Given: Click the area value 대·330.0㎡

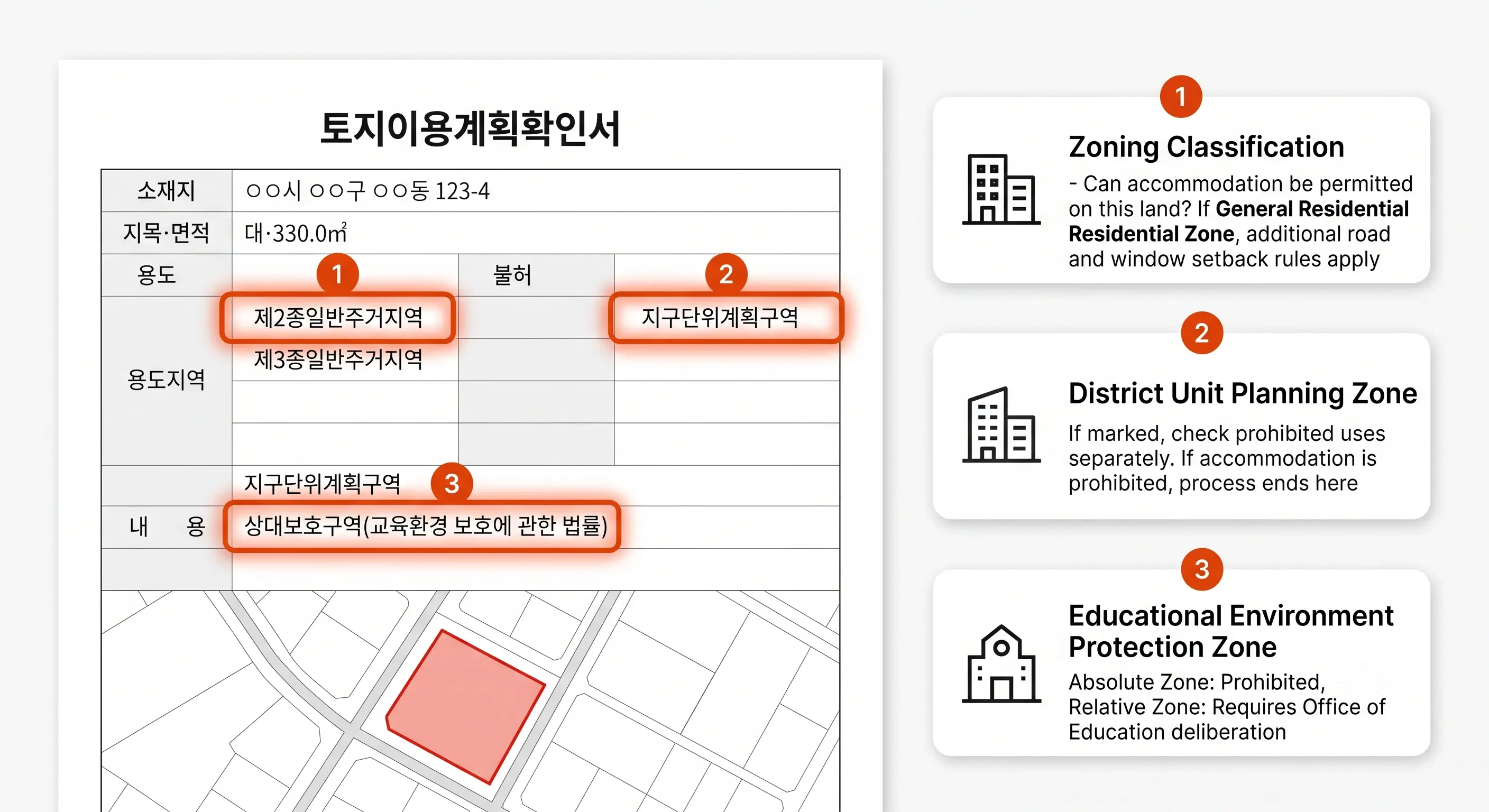Looking at the screenshot, I should (x=296, y=233).
